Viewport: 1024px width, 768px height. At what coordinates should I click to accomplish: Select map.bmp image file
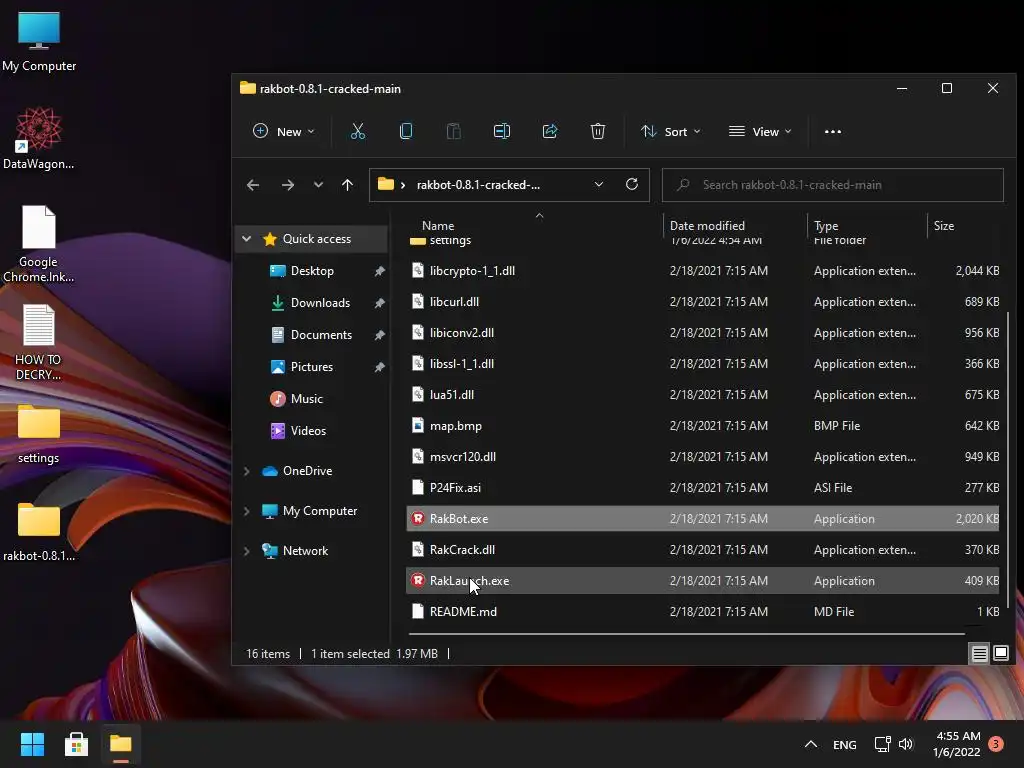pos(703,426)
